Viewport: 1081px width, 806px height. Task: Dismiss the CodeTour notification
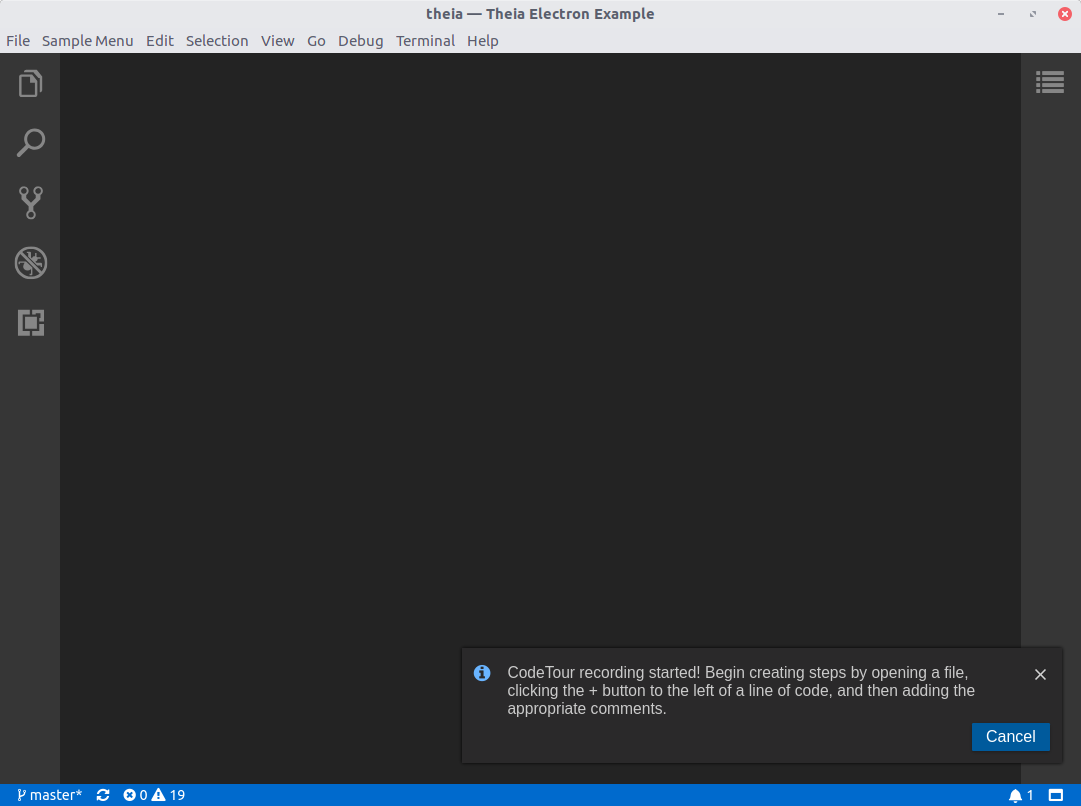tap(1040, 674)
